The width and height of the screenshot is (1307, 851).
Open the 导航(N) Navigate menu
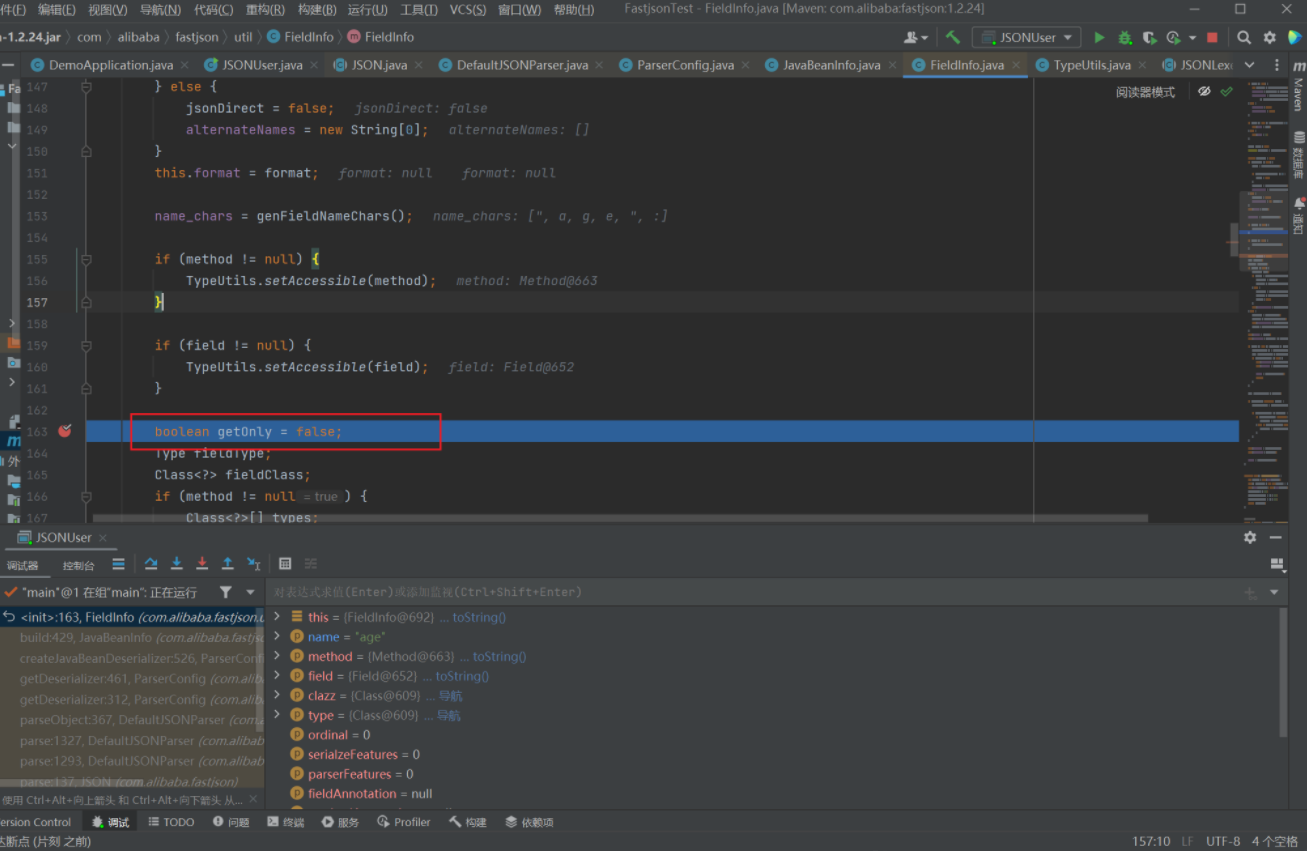160,10
